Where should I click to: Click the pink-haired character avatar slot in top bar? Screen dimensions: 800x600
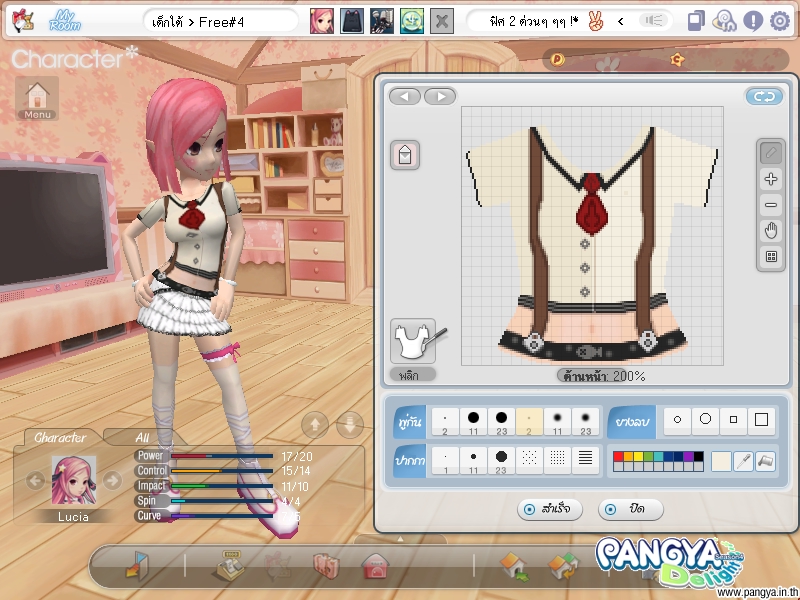point(322,21)
